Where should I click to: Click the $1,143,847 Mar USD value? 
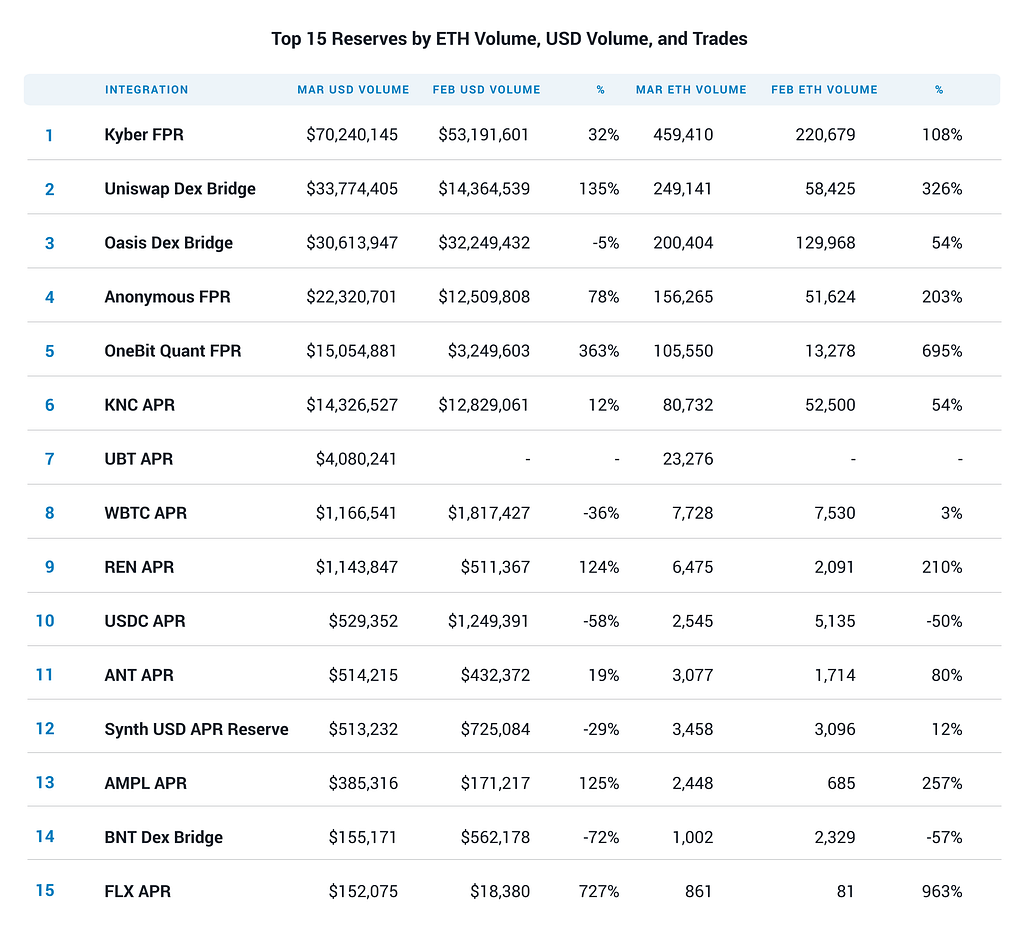tap(357, 567)
